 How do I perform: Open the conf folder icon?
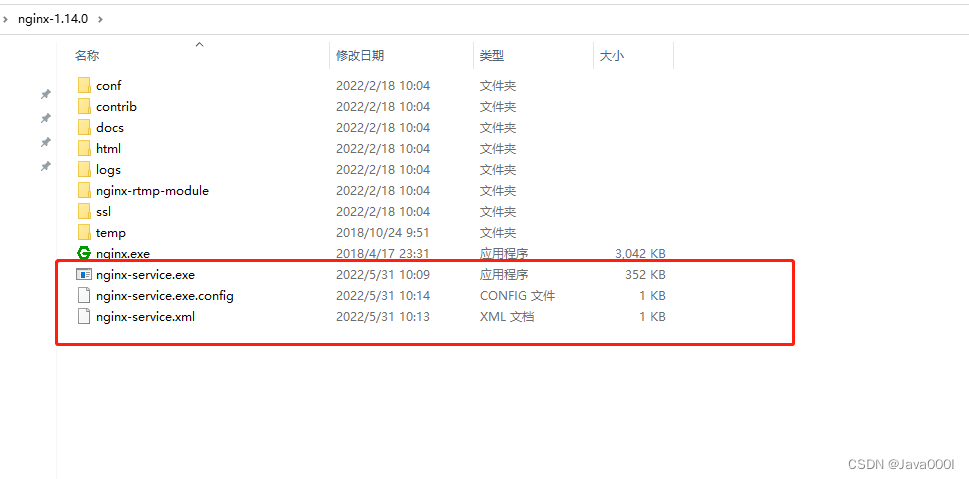point(84,85)
